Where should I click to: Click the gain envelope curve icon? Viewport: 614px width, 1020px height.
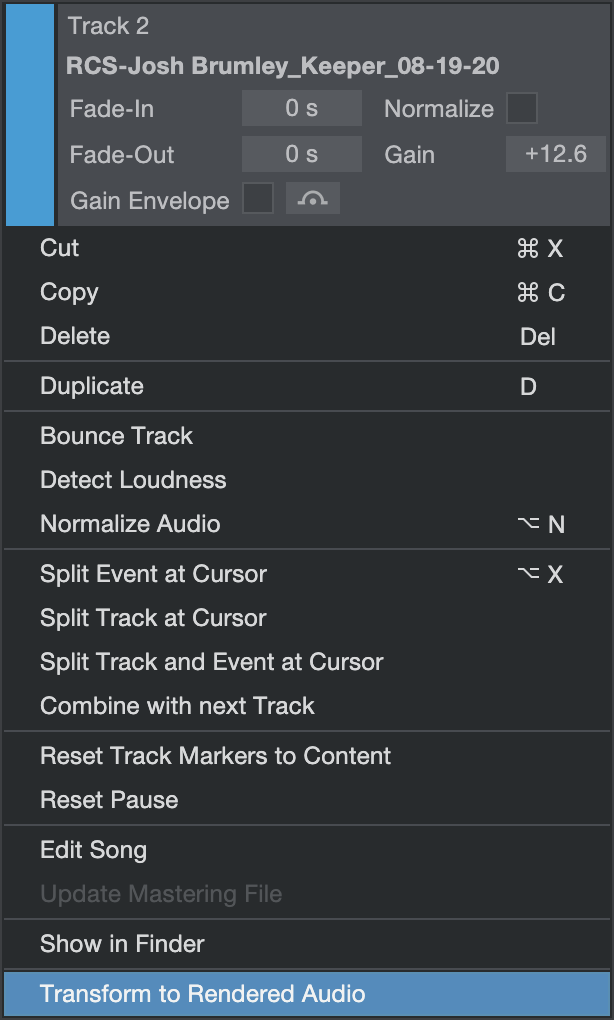(x=313, y=199)
